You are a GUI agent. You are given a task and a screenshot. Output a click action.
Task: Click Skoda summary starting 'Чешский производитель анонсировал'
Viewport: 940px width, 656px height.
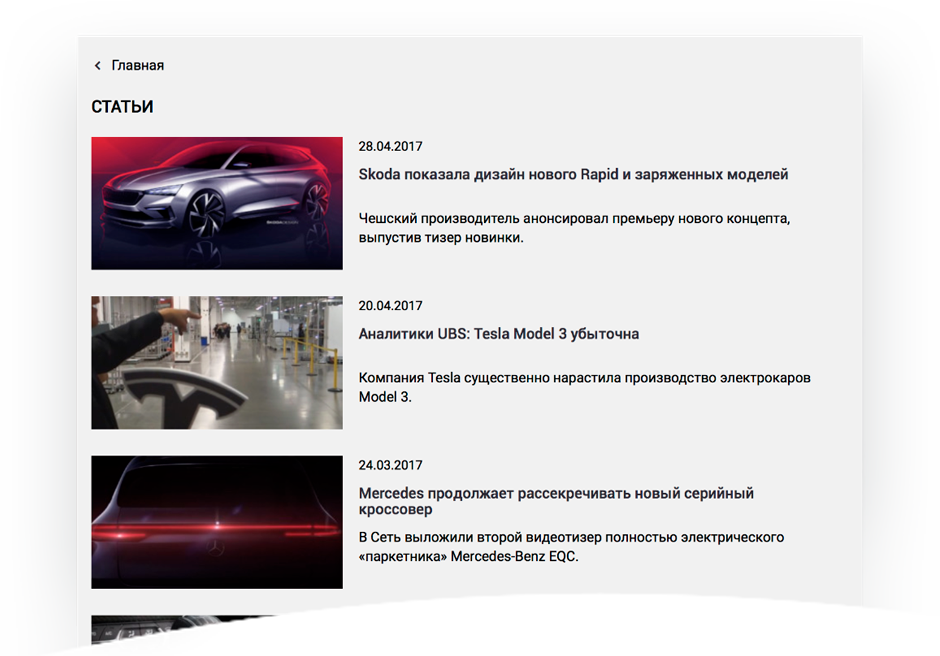(574, 228)
